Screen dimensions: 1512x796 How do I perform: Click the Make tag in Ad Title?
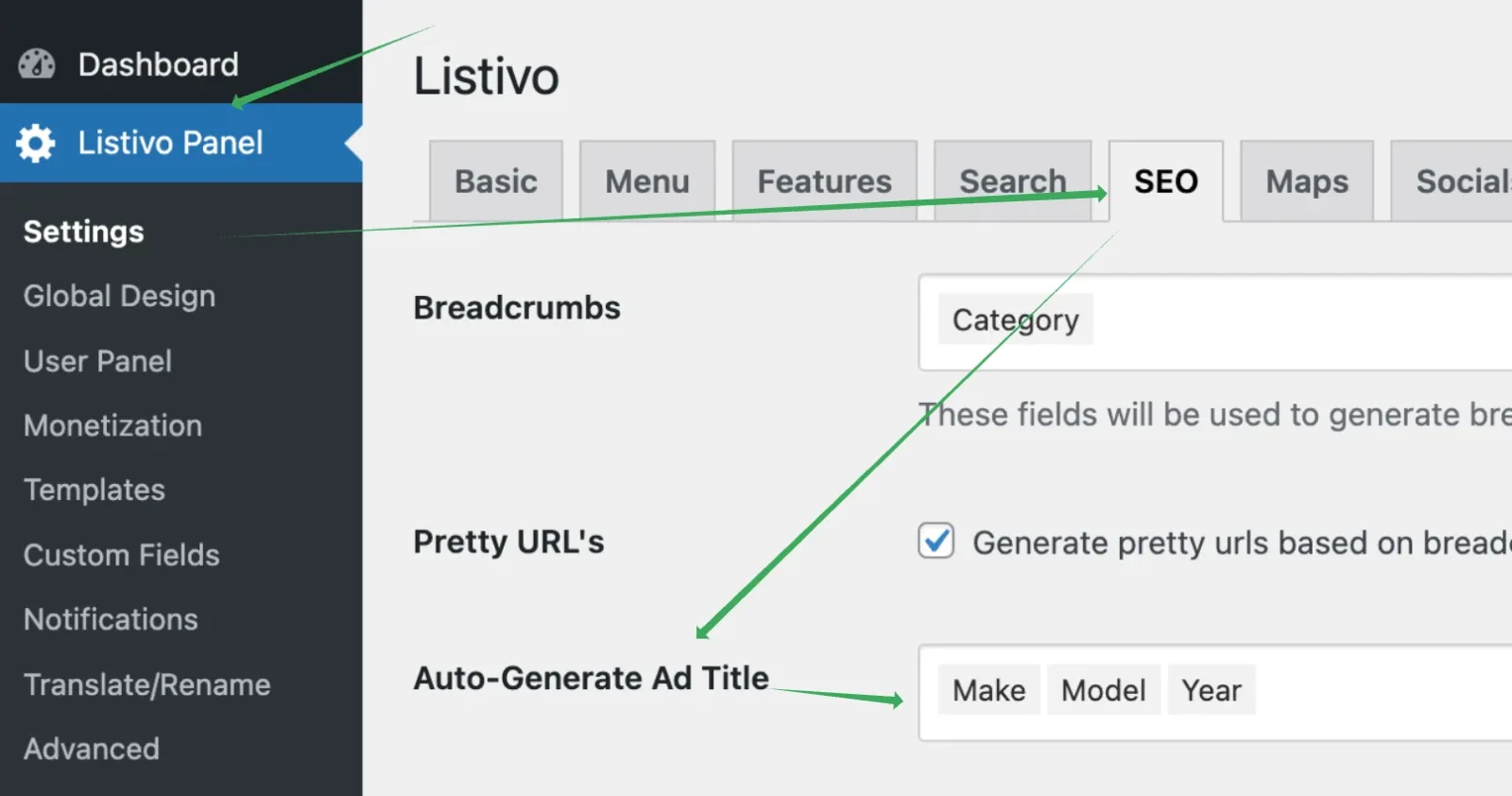[x=988, y=690]
